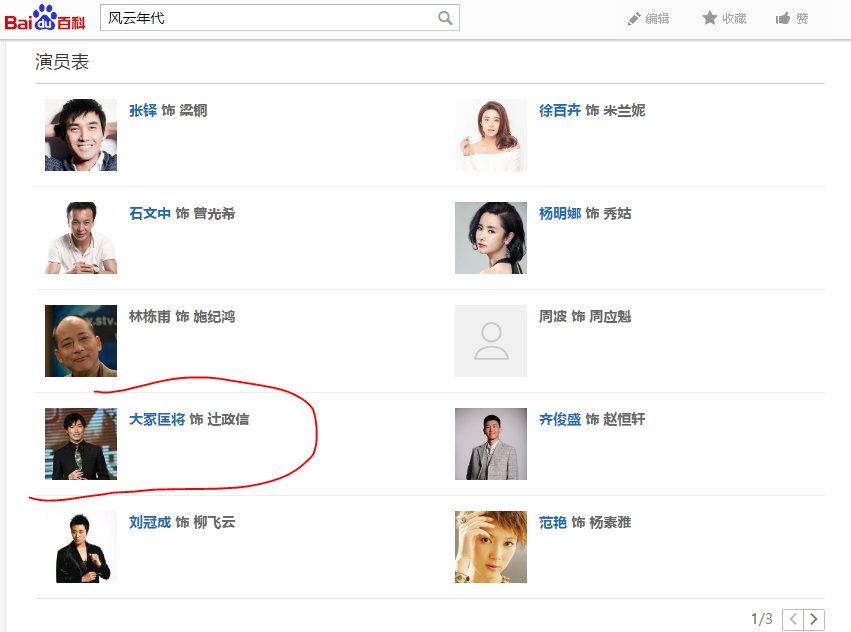851x632 pixels.
Task: Open the 范艳 actor link
Action: coord(553,522)
